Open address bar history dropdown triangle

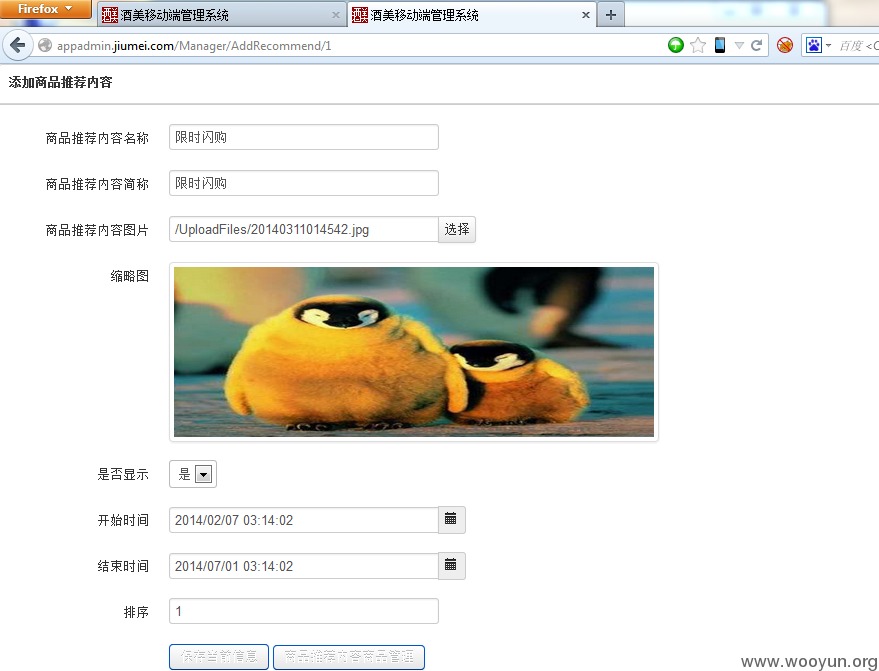coord(739,45)
